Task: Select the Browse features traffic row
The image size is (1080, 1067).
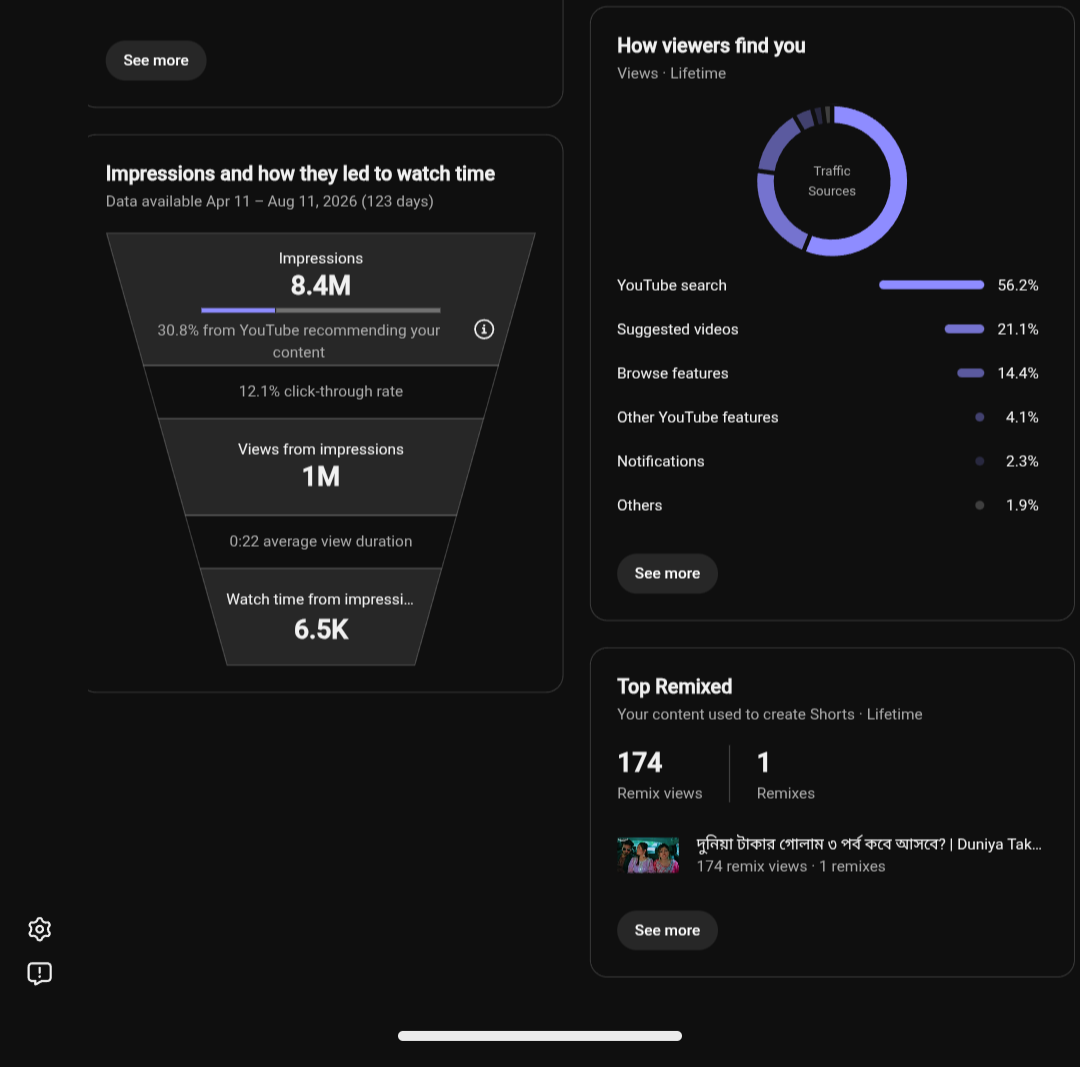Action: tap(827, 373)
